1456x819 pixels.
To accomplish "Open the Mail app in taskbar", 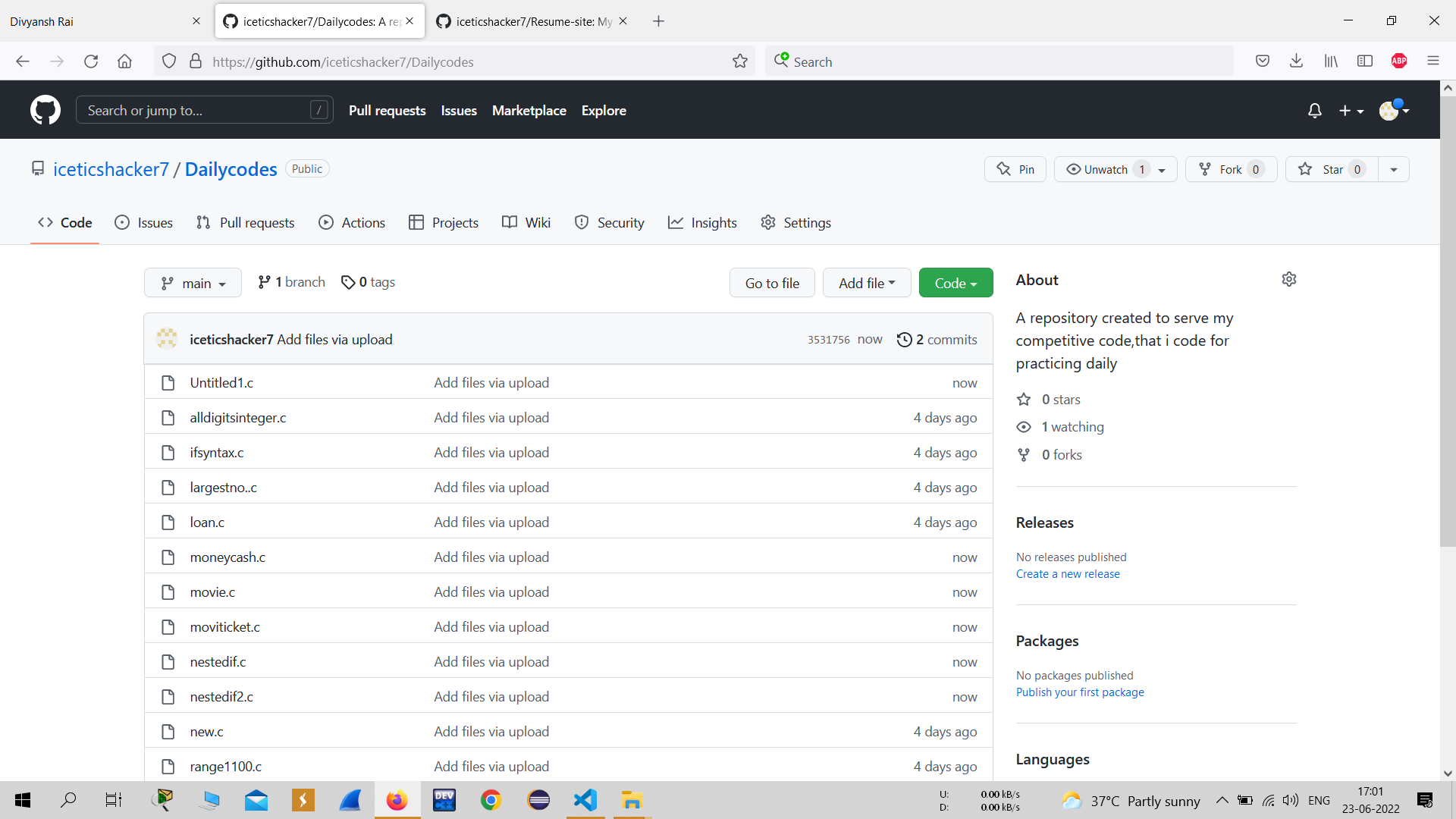I will click(x=256, y=800).
